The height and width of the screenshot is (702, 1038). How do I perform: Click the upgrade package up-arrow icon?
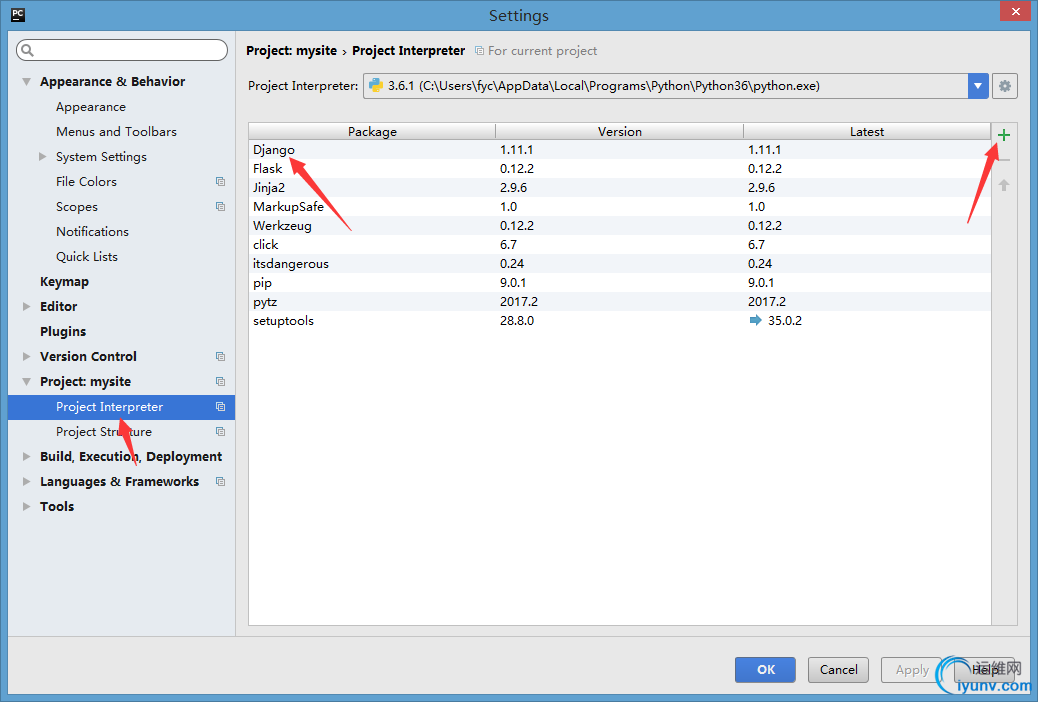pos(1004,185)
